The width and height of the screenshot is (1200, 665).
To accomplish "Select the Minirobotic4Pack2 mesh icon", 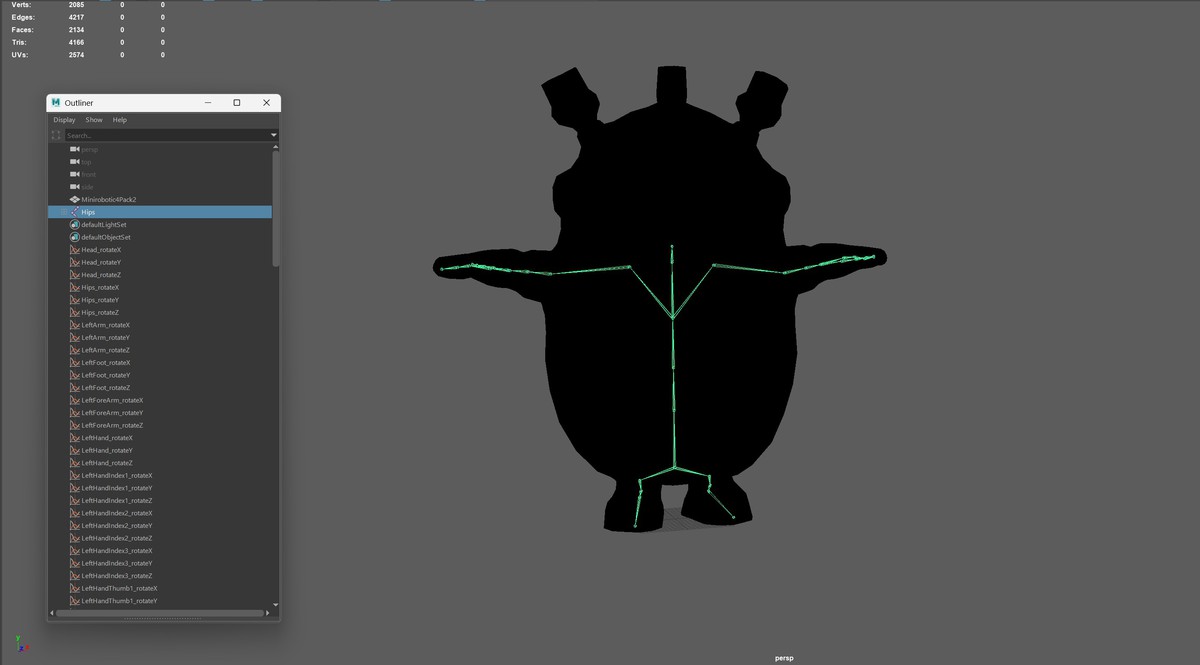I will coord(75,200).
